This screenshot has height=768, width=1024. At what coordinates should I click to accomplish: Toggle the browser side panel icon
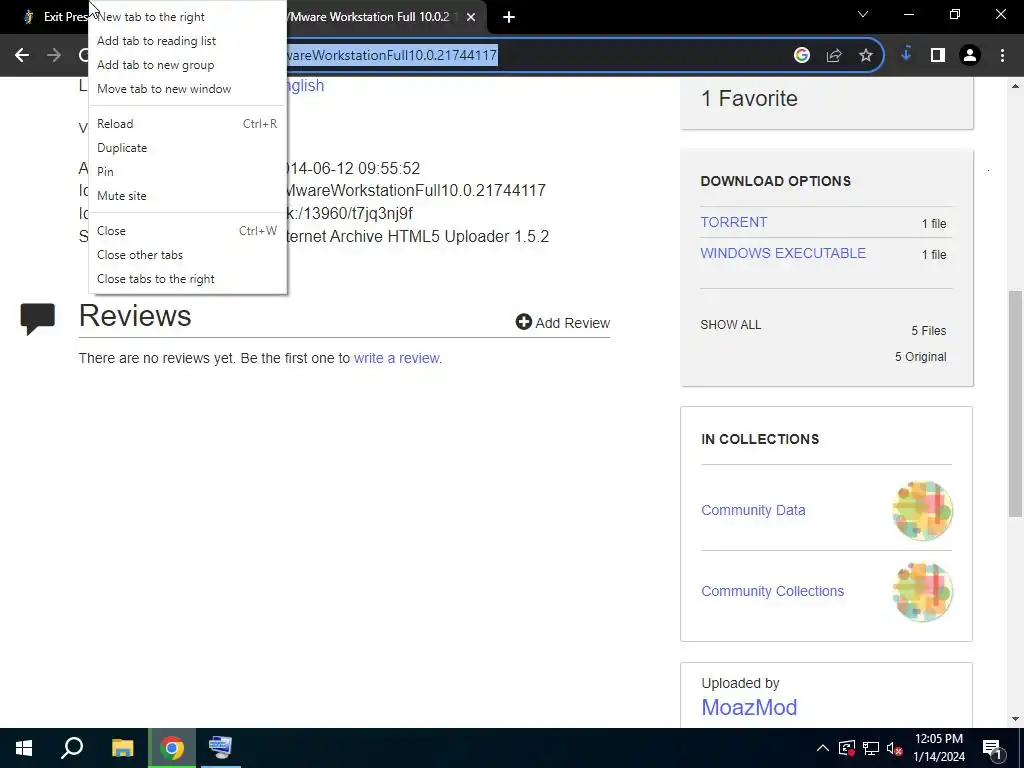tap(938, 56)
